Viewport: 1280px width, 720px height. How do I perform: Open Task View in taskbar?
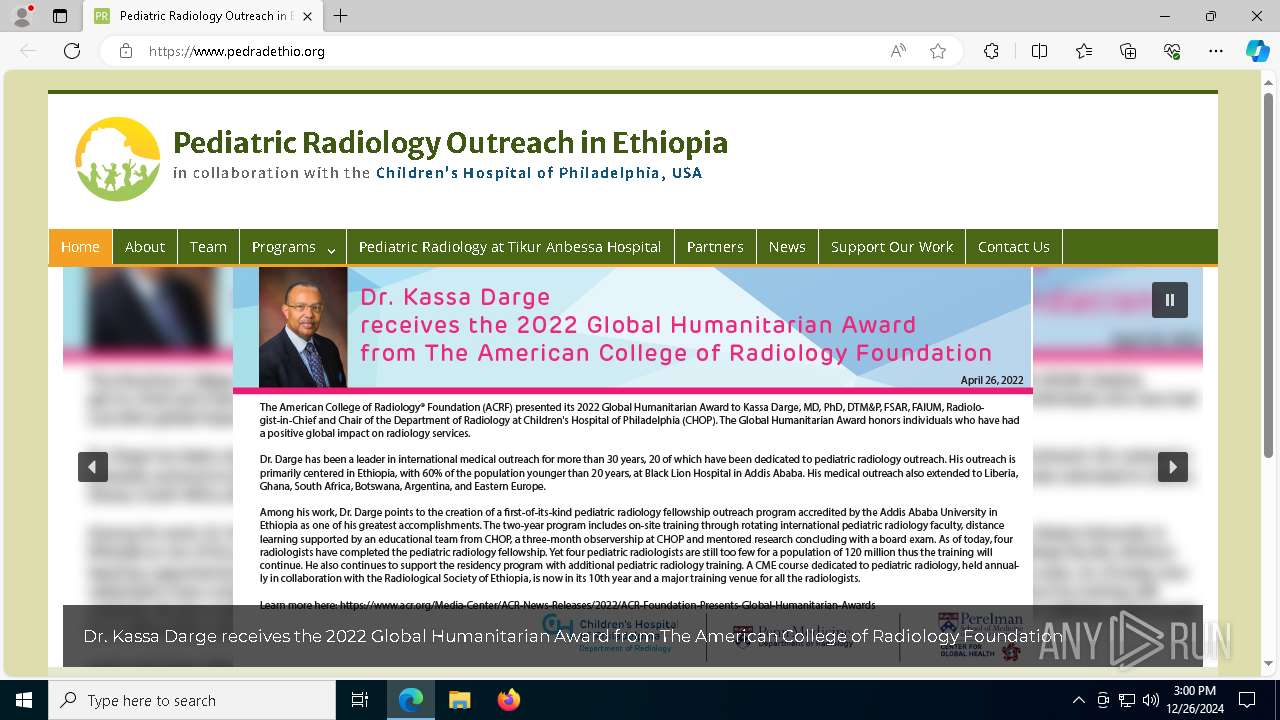pyautogui.click(x=360, y=700)
